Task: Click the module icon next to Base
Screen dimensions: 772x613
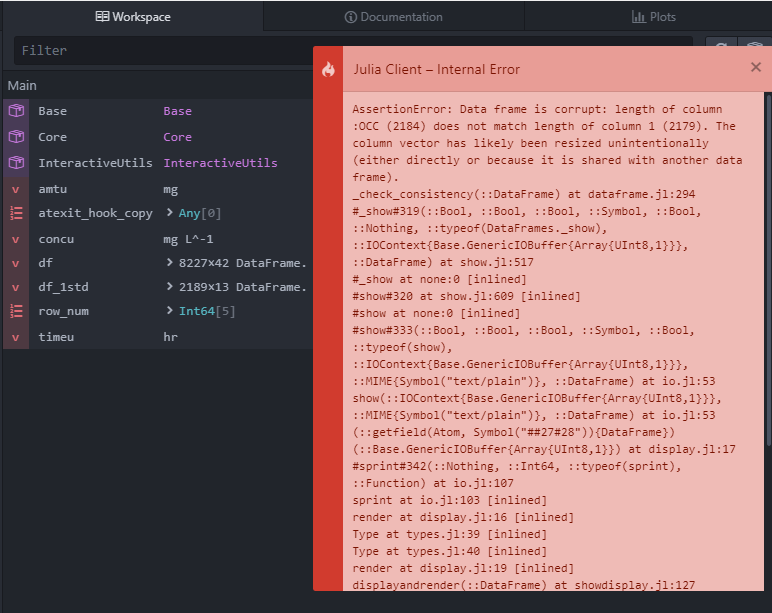Action: [16, 111]
